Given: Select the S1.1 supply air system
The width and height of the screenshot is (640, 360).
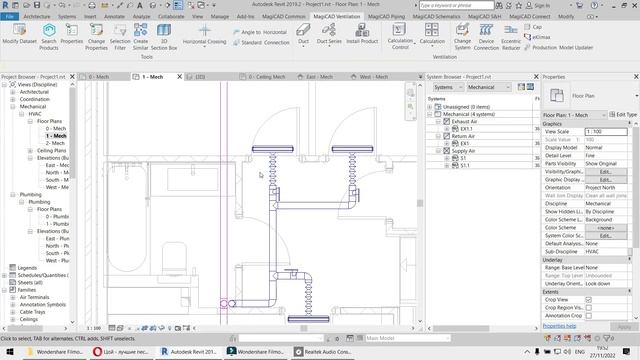Looking at the screenshot, I should pos(465,166).
